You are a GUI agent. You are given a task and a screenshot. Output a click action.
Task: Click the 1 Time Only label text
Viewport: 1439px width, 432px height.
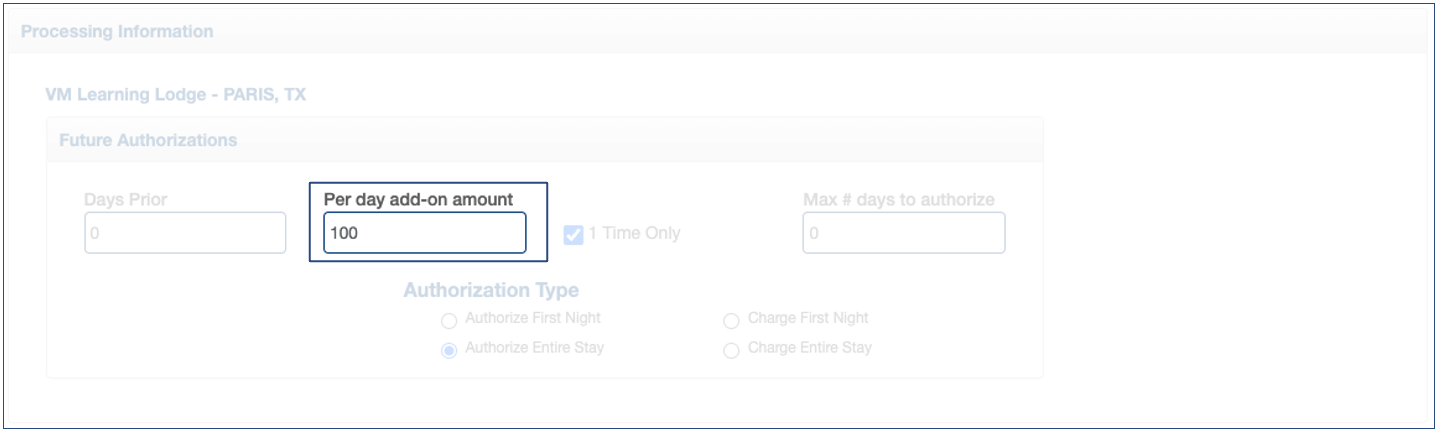point(634,234)
